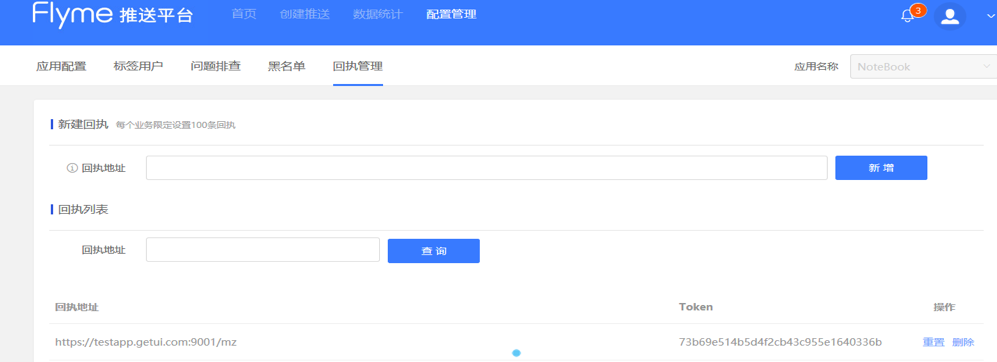Select 配置管理 in top navigation

[451, 14]
